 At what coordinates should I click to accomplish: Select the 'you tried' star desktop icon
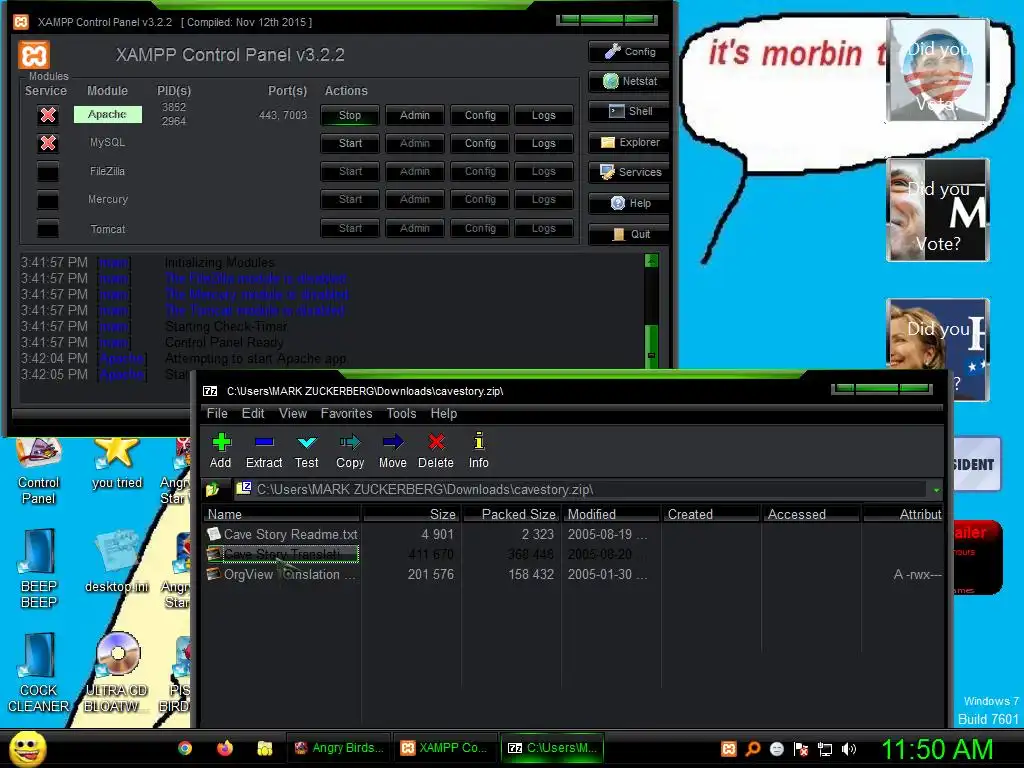(116, 464)
